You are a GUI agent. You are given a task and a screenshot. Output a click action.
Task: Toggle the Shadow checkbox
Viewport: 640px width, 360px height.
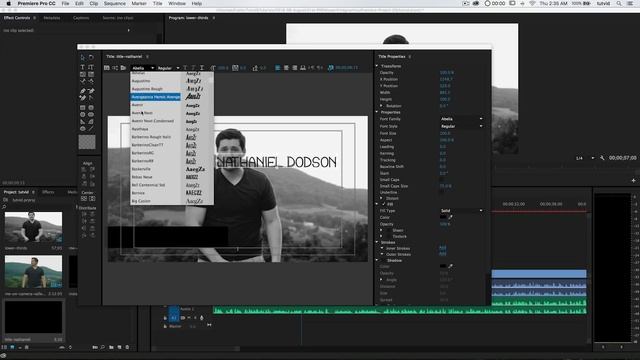point(384,260)
